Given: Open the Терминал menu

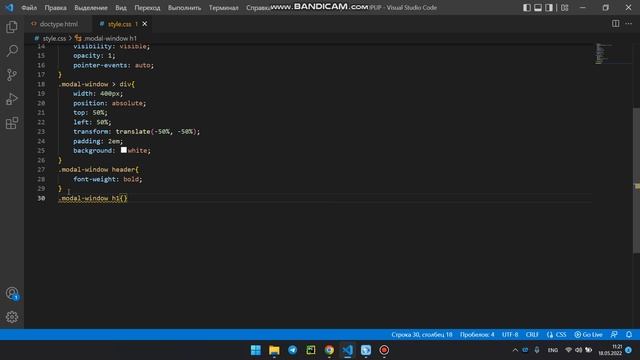Looking at the screenshot, I should click(224, 8).
